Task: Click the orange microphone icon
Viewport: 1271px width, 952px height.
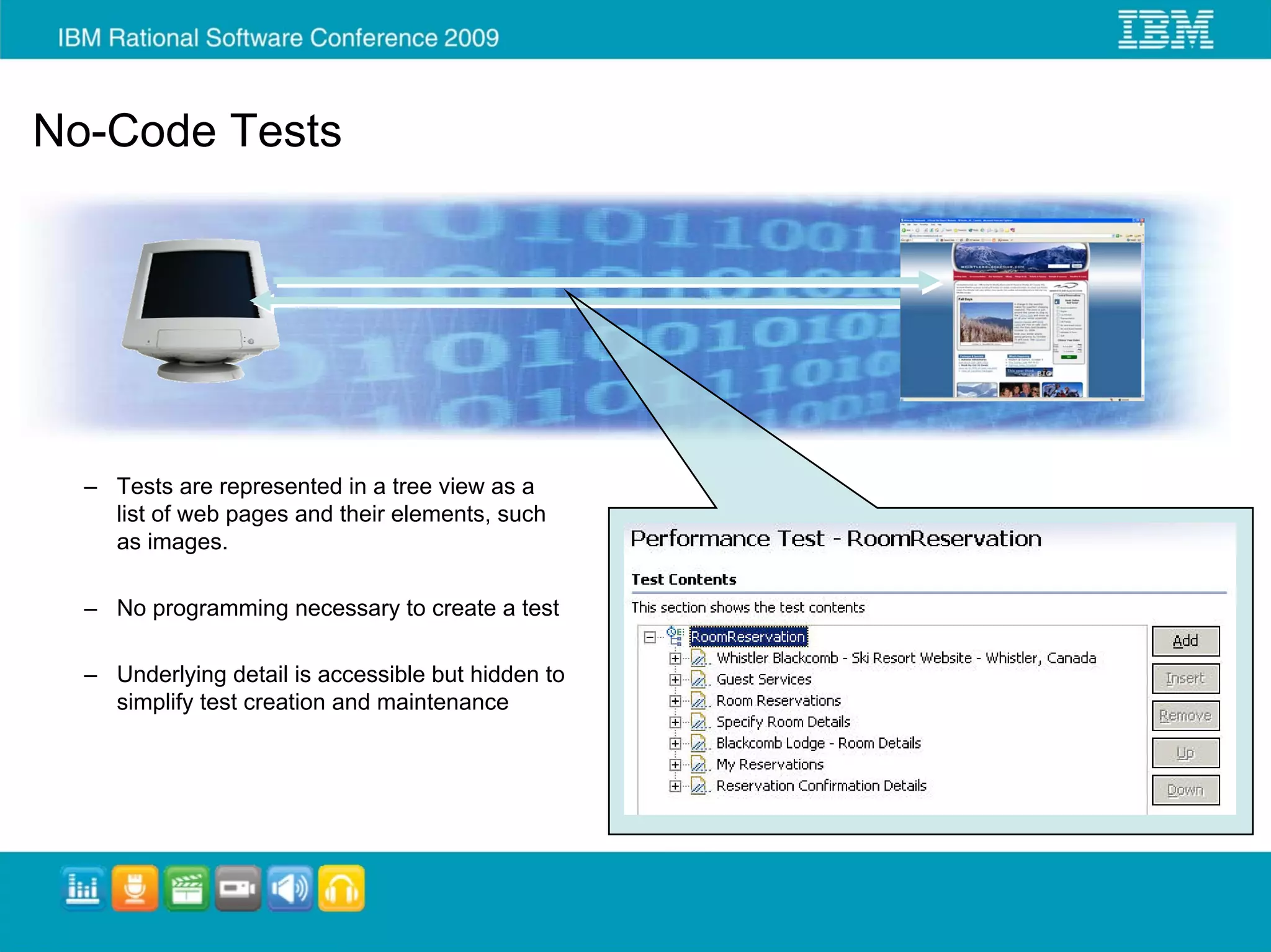Action: tap(135, 889)
